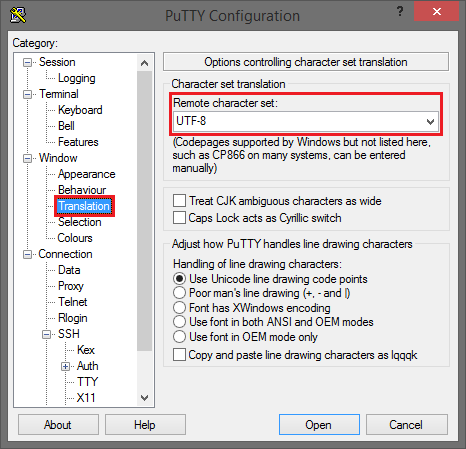466x449 pixels.
Task: Click the About button
Action: (58, 425)
